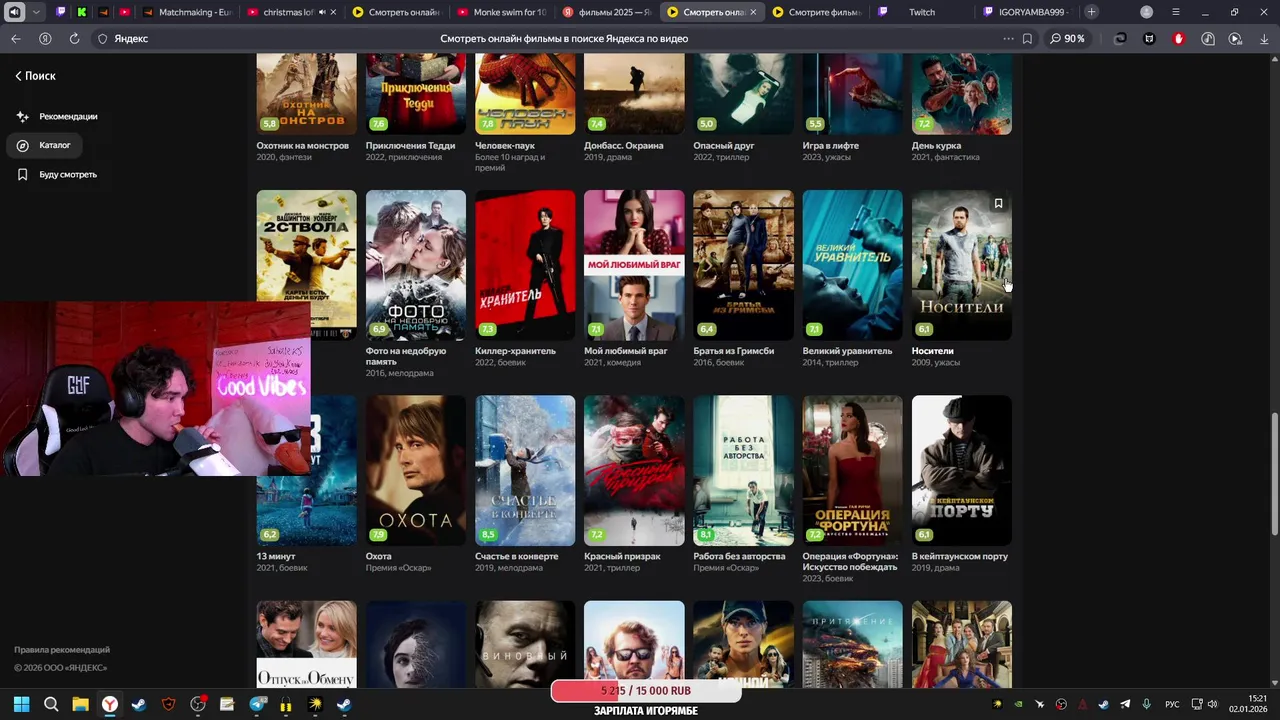Switch to фильмы 2025 tab
The width and height of the screenshot is (1280, 720).
tap(607, 12)
